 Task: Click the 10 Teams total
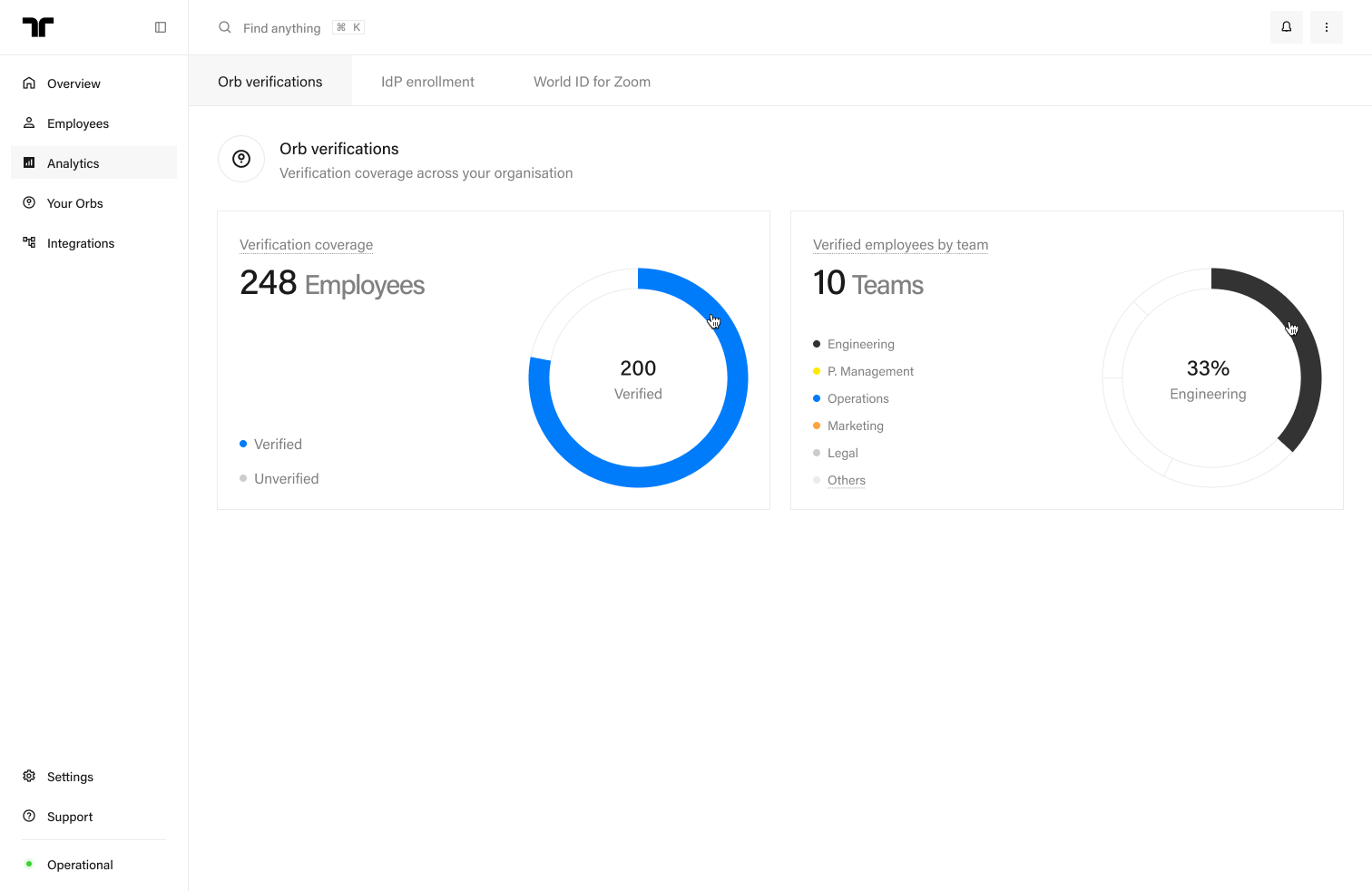click(x=868, y=283)
